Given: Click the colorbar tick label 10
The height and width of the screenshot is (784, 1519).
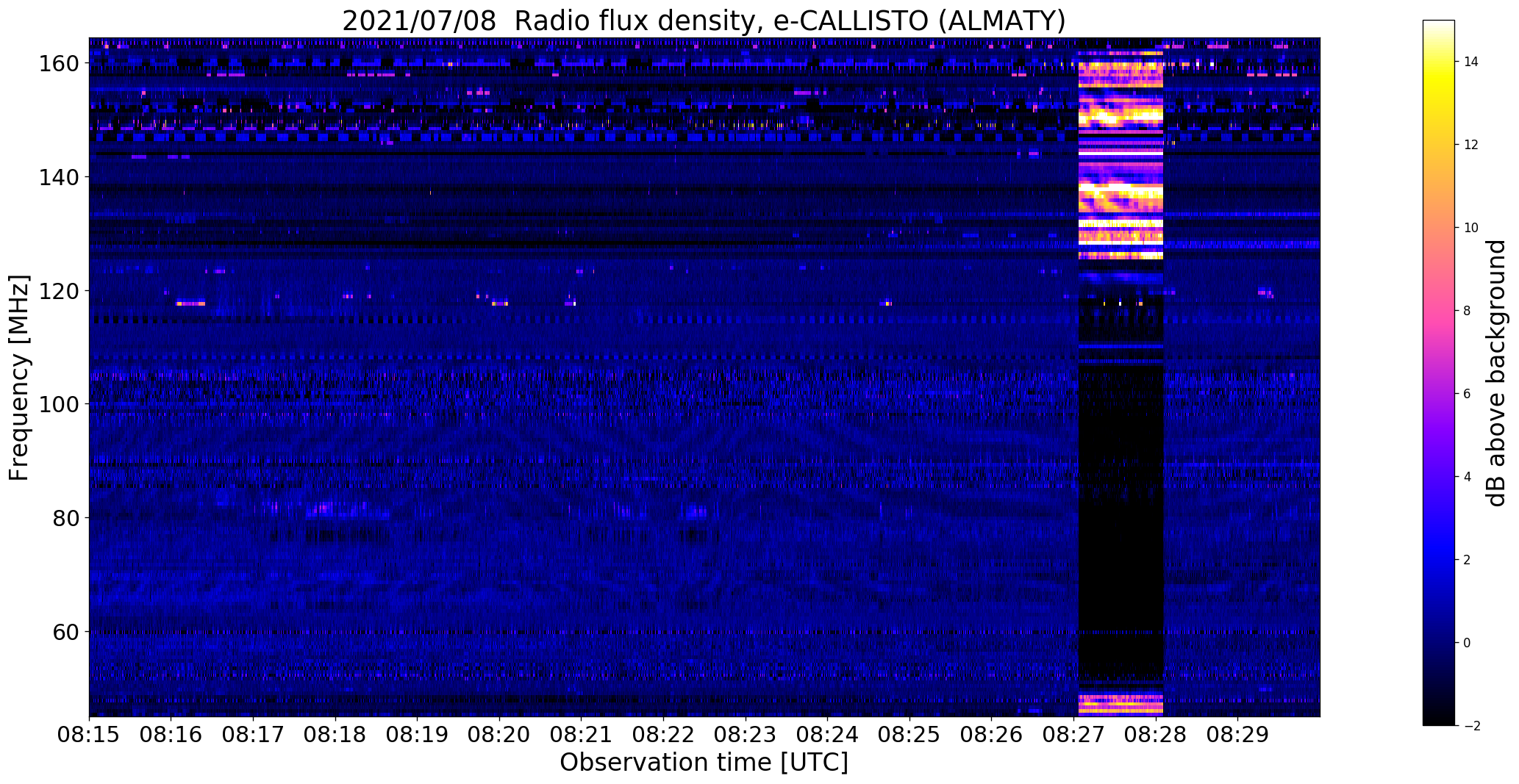Looking at the screenshot, I should pyautogui.click(x=1471, y=228).
